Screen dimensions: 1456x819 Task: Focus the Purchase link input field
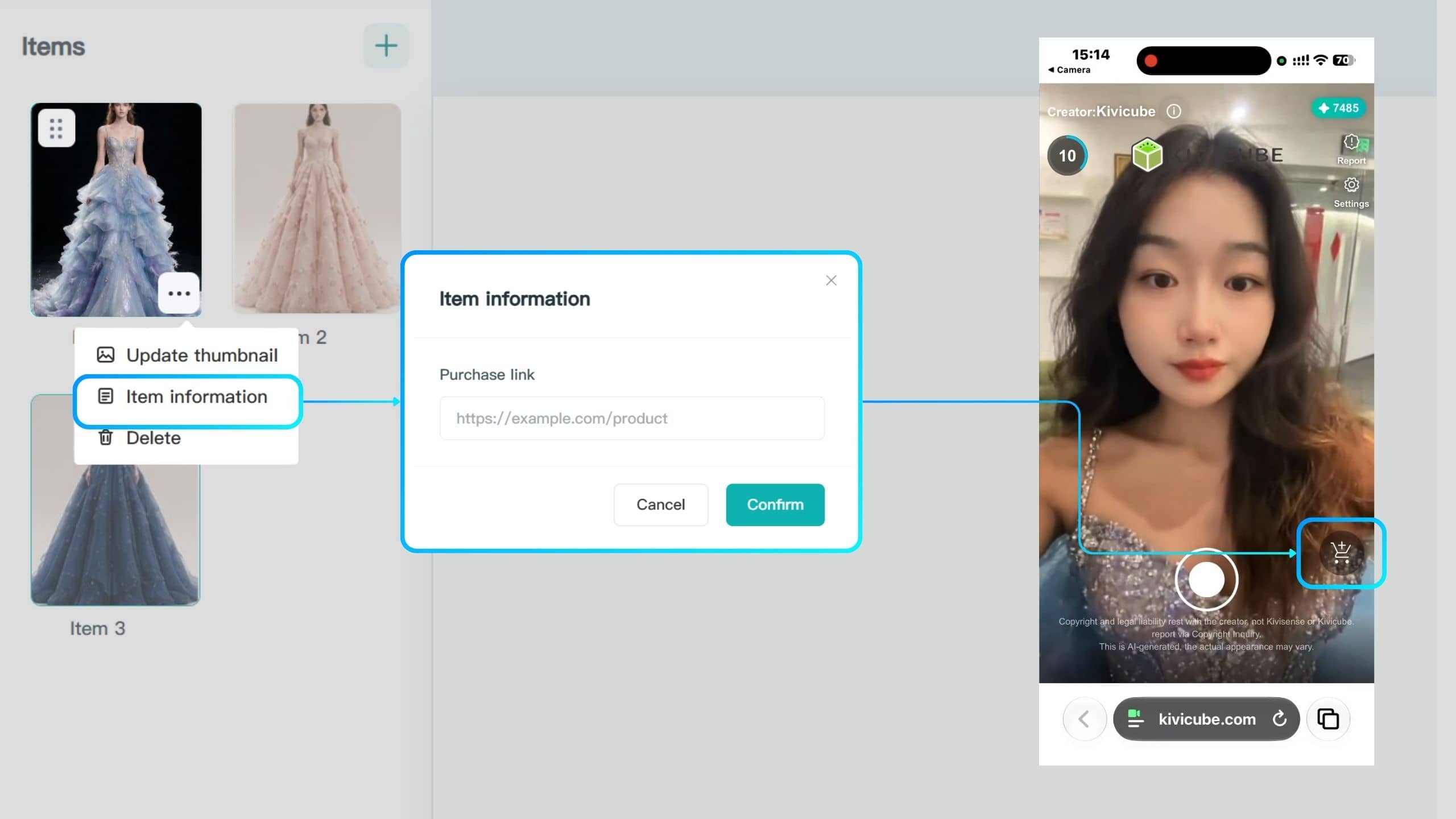(632, 418)
